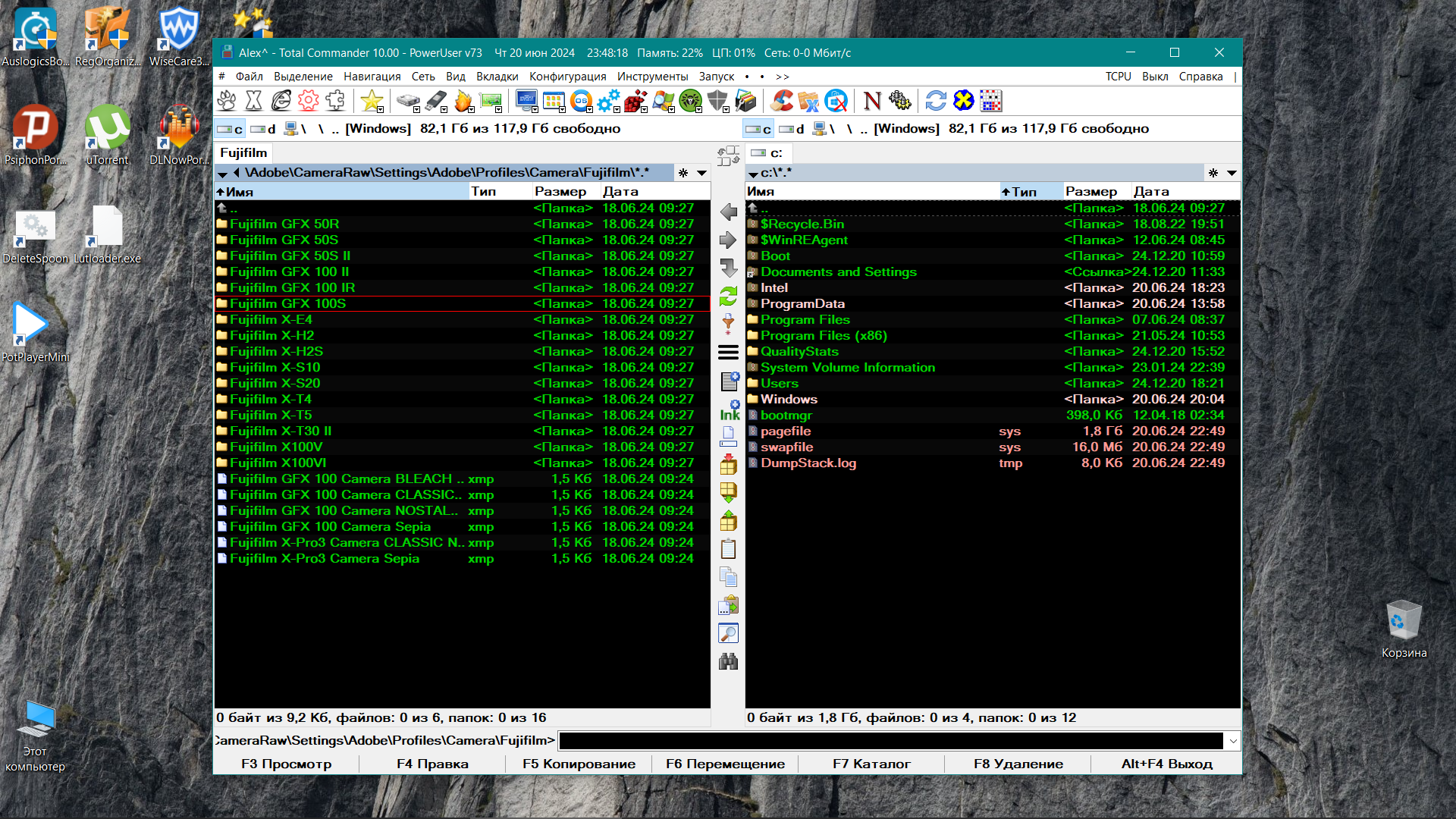Click the clipboard icon in the middle bar
The width and height of the screenshot is (1456, 819).
coord(728,549)
